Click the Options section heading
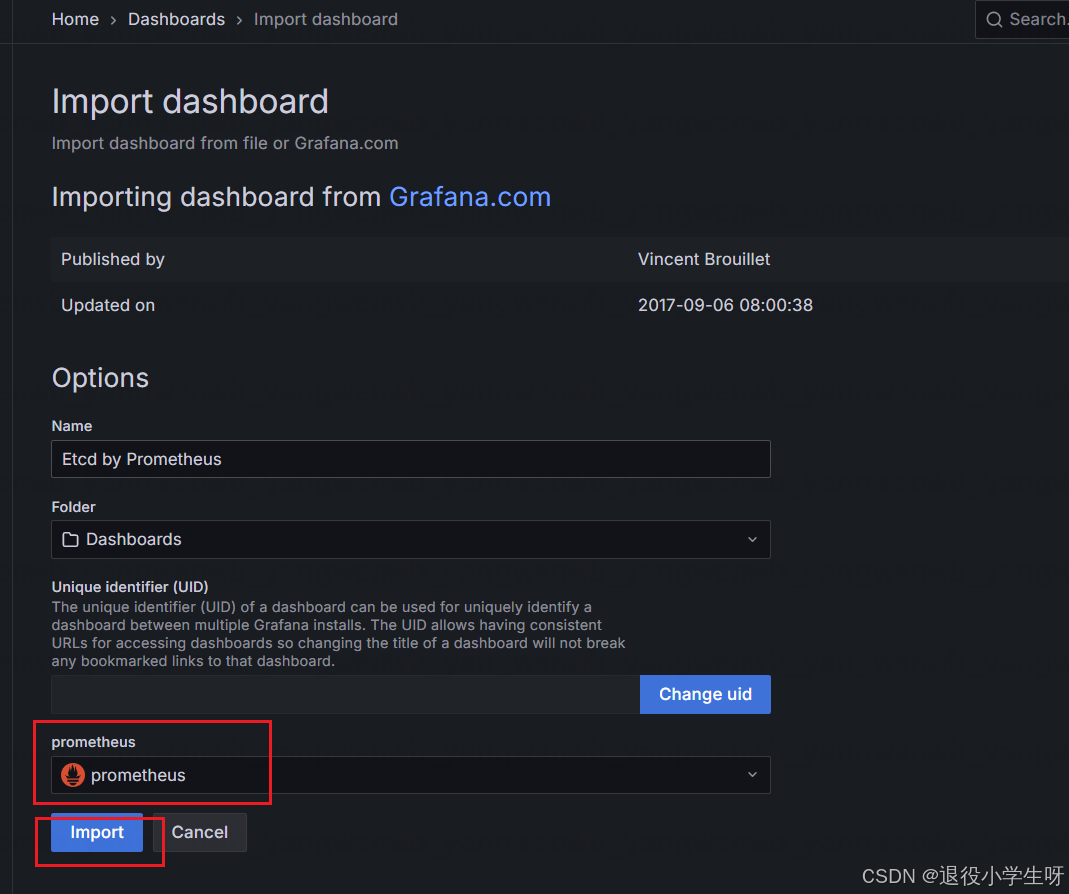 click(100, 378)
